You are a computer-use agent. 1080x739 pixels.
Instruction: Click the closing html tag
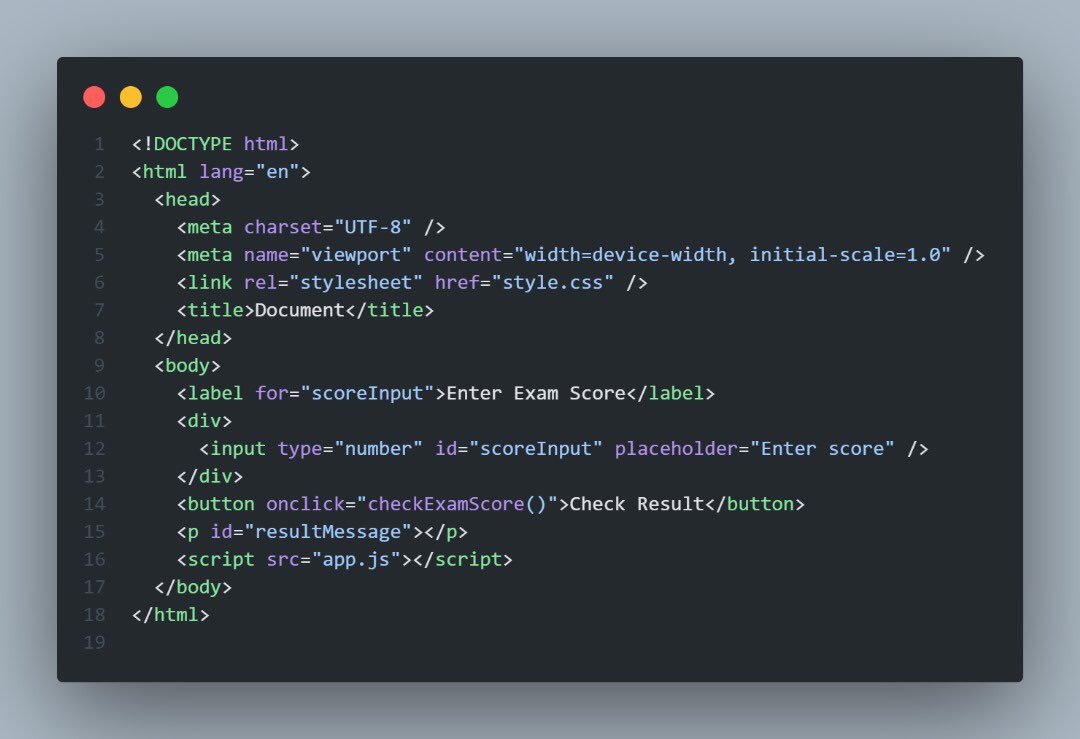(x=171, y=615)
